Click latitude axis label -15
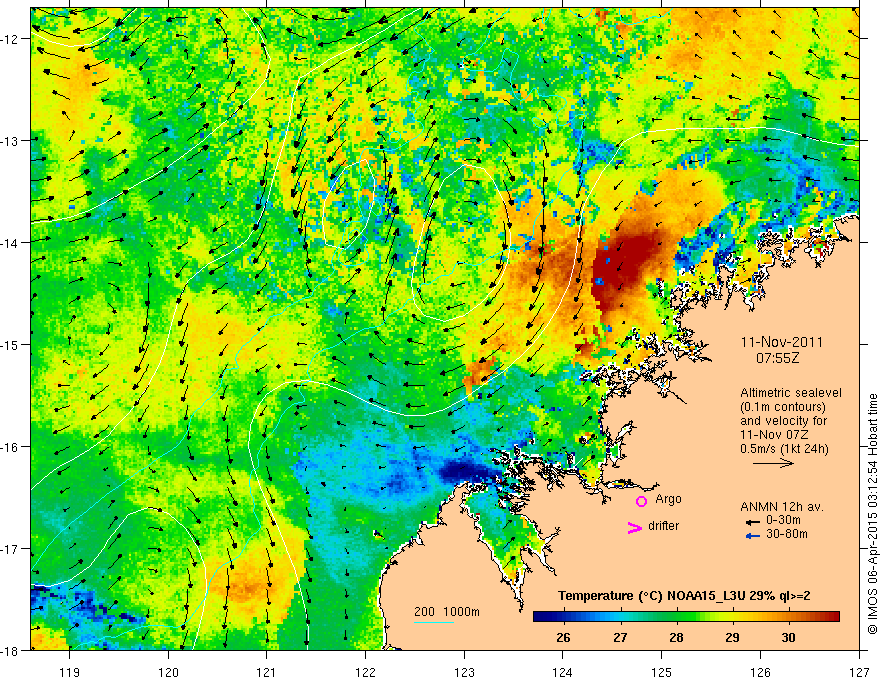 (11, 344)
